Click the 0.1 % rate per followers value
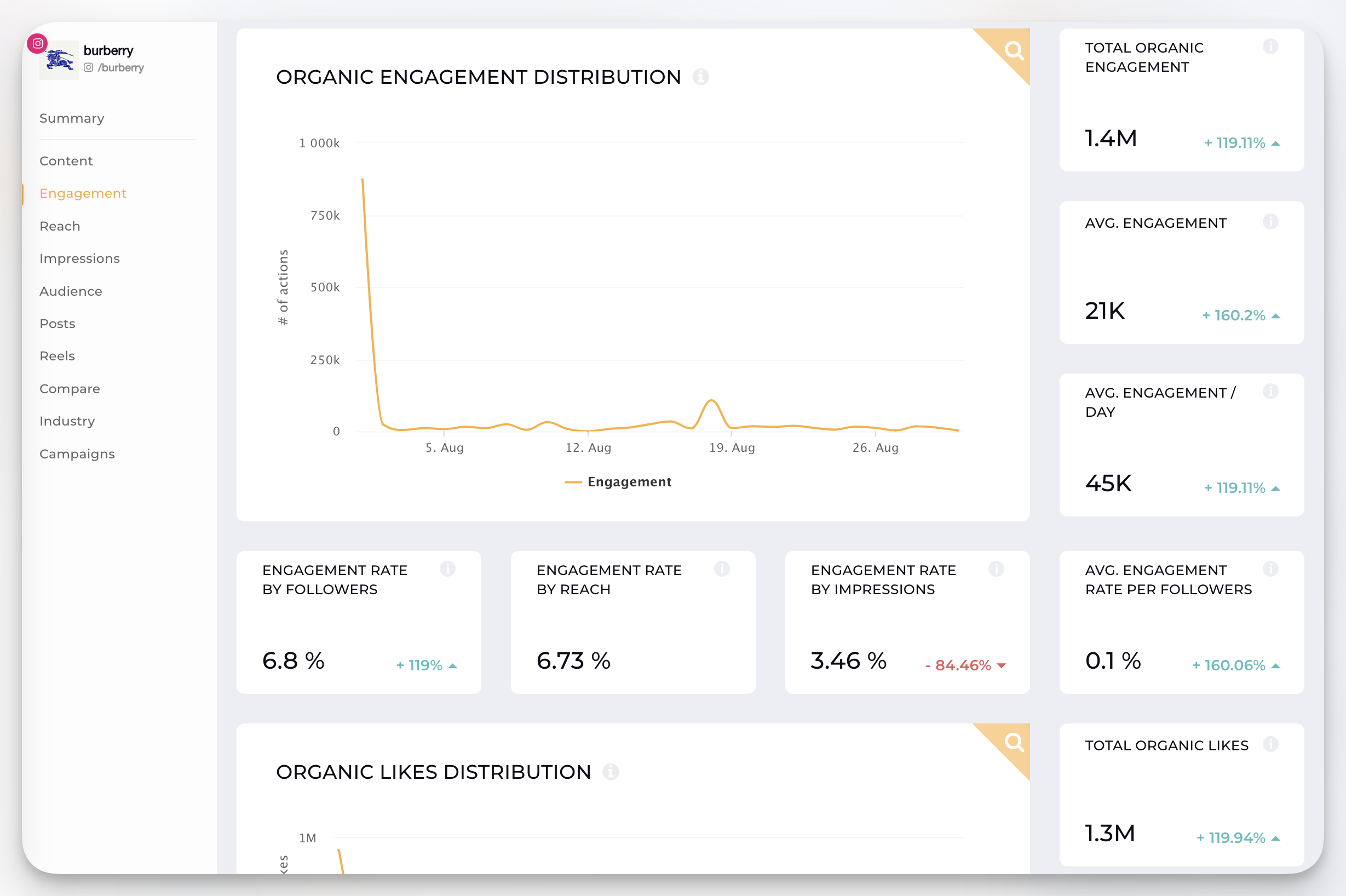This screenshot has height=896, width=1346. [x=1113, y=661]
